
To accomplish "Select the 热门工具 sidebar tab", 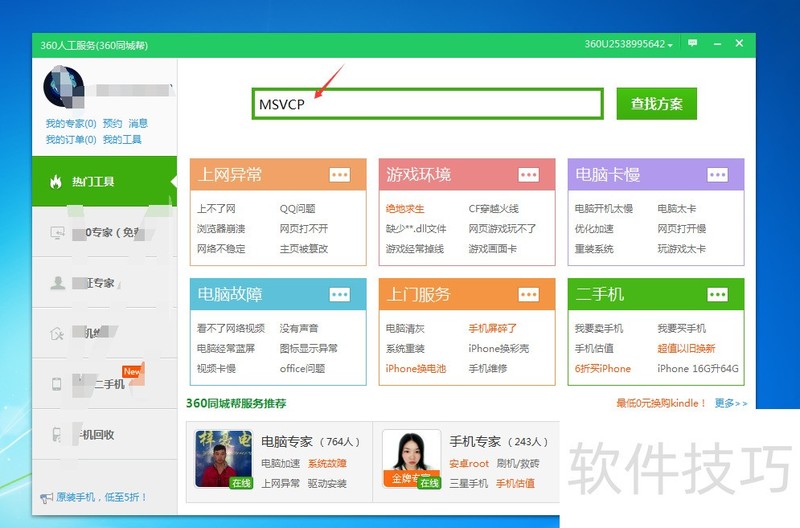I will coord(105,182).
